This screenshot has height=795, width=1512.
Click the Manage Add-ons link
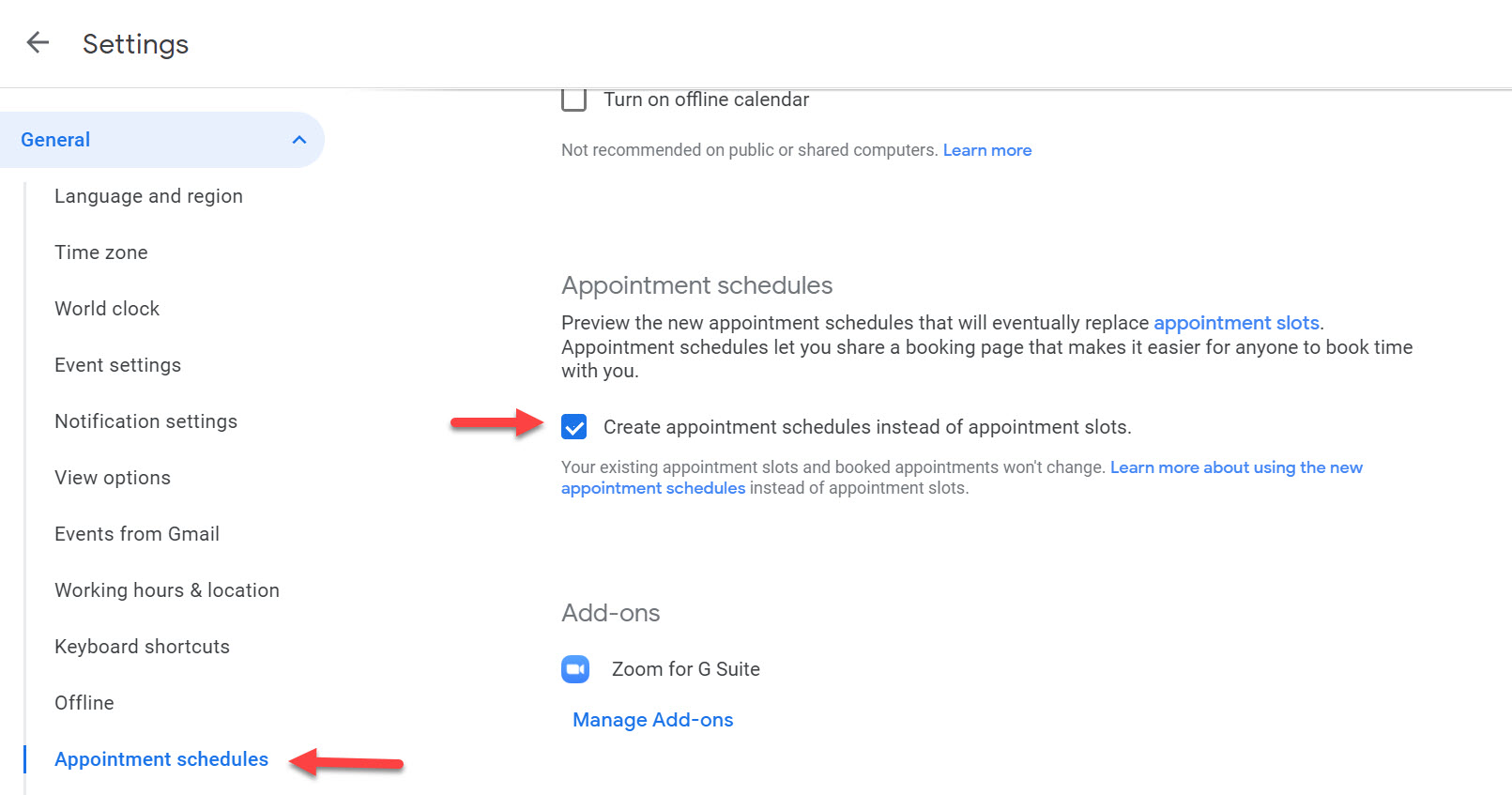click(x=653, y=720)
